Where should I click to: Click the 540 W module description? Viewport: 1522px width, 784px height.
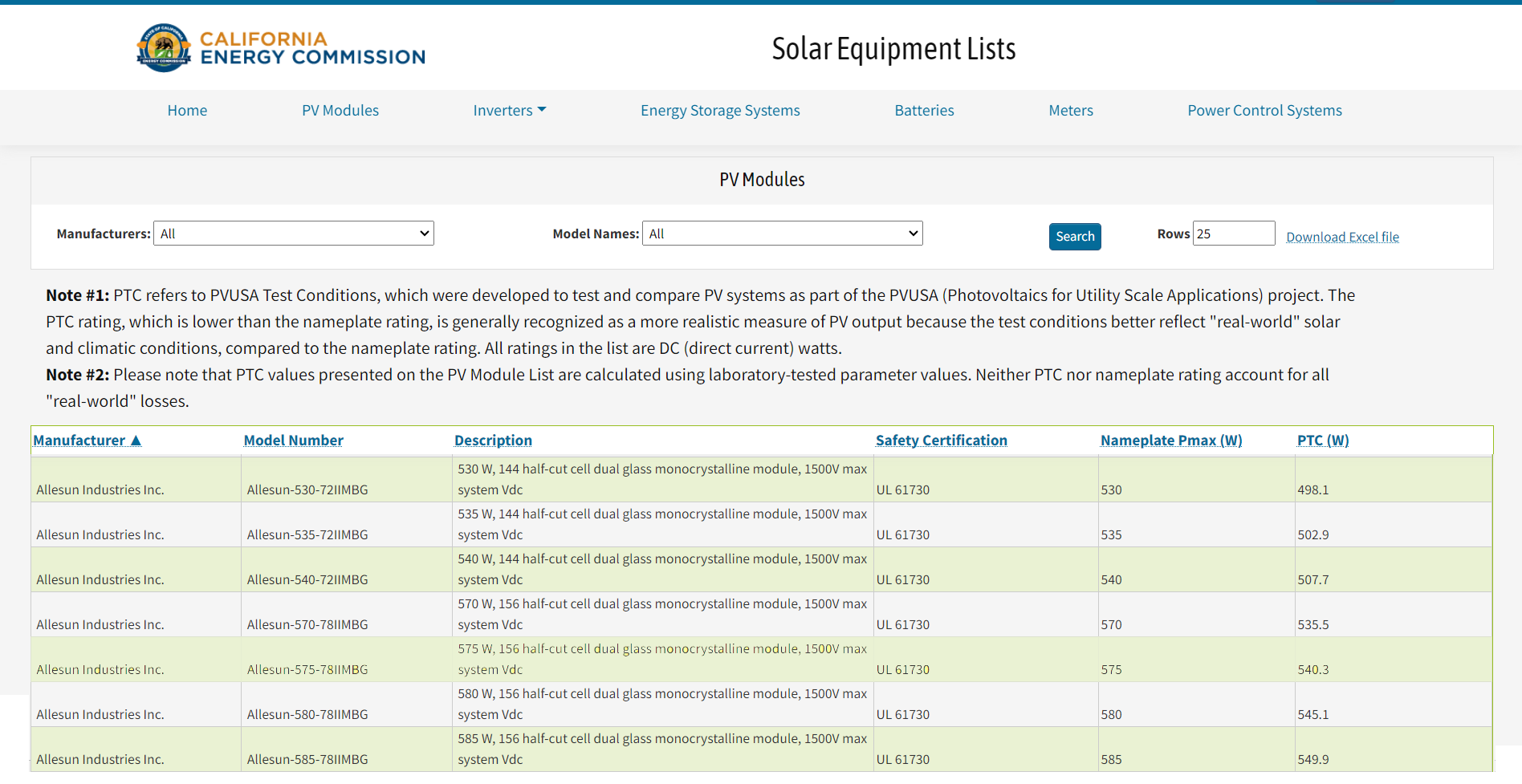[x=662, y=569]
